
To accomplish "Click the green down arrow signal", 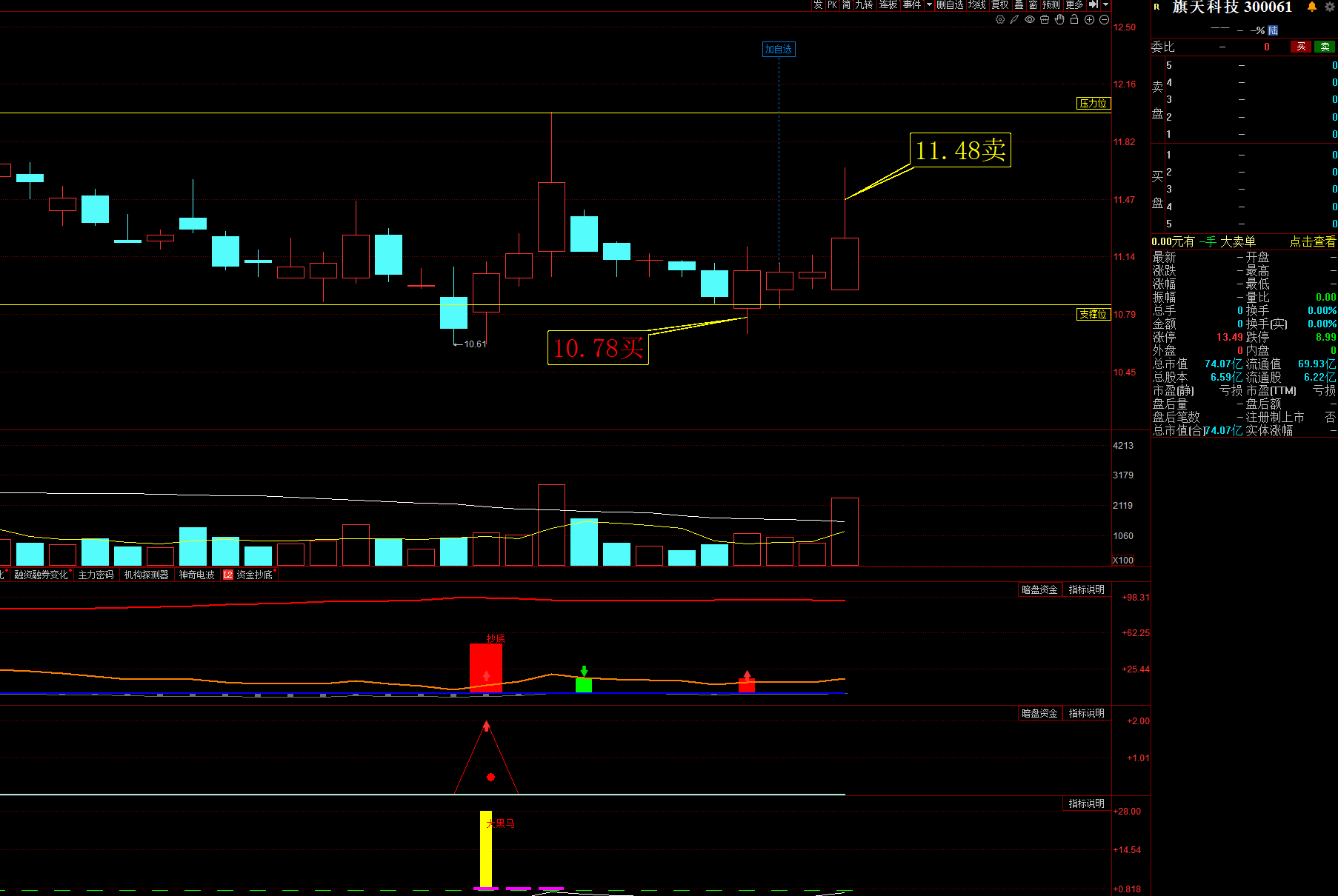I will click(584, 671).
